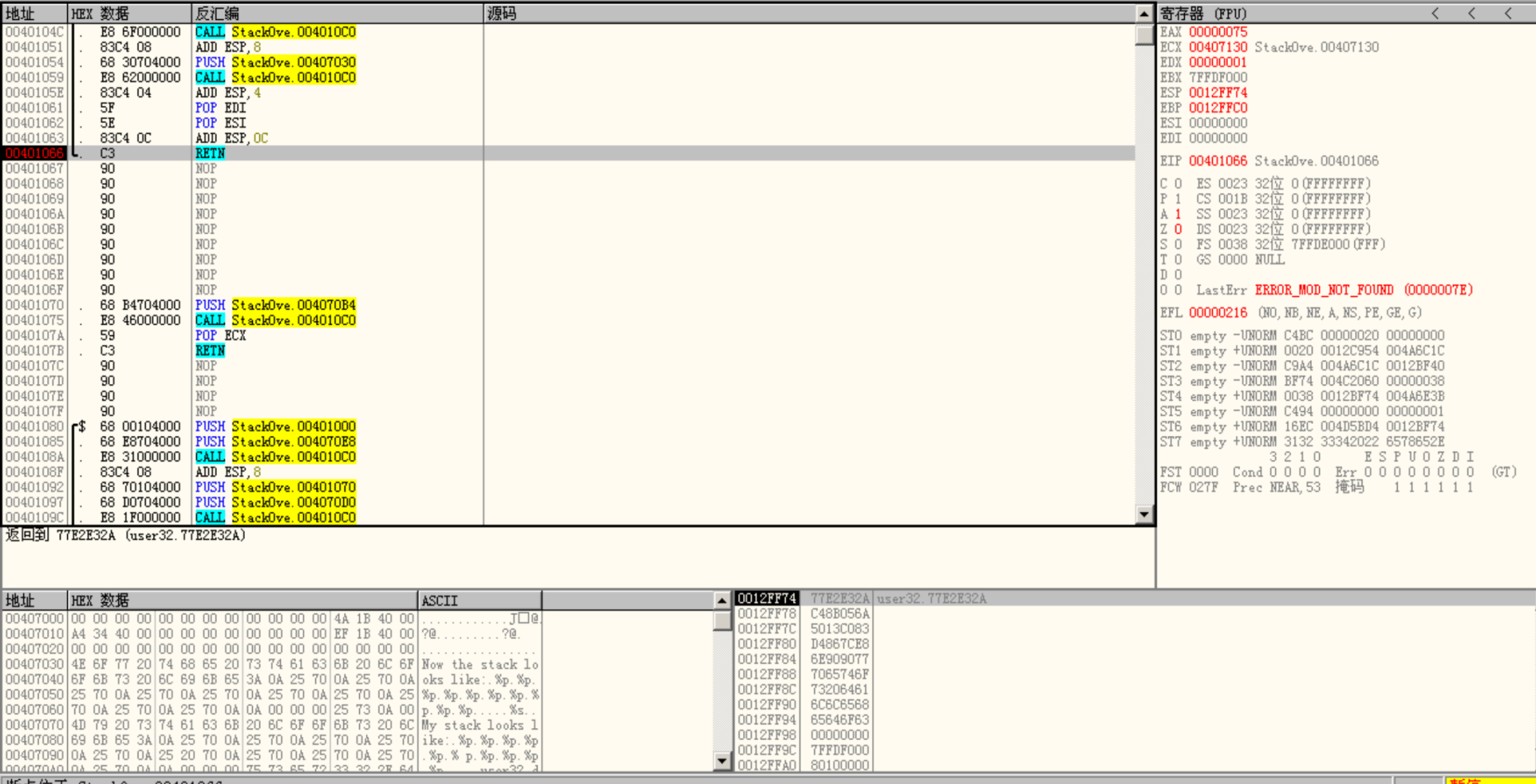
Task: Click the disassembly pane's 地址 column header
Action: pyautogui.click(x=34, y=14)
